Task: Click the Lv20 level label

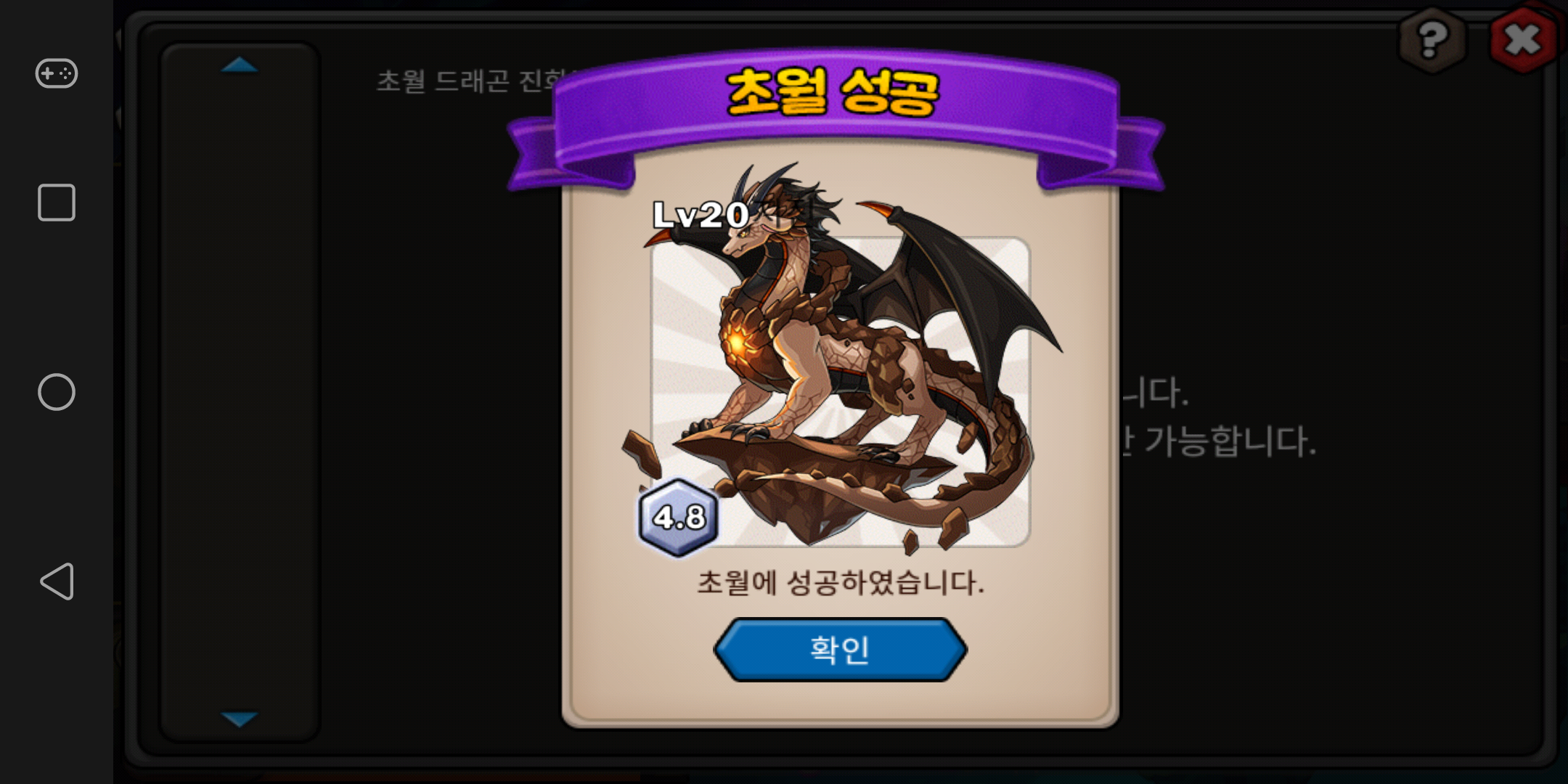Action: click(701, 215)
